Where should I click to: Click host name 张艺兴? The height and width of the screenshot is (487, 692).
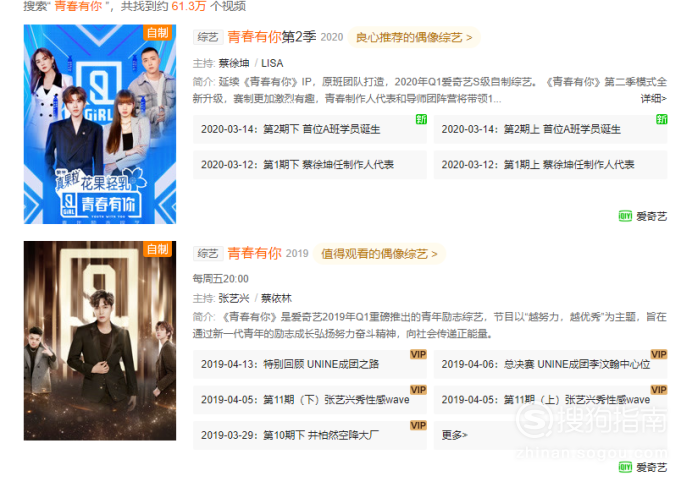234,298
